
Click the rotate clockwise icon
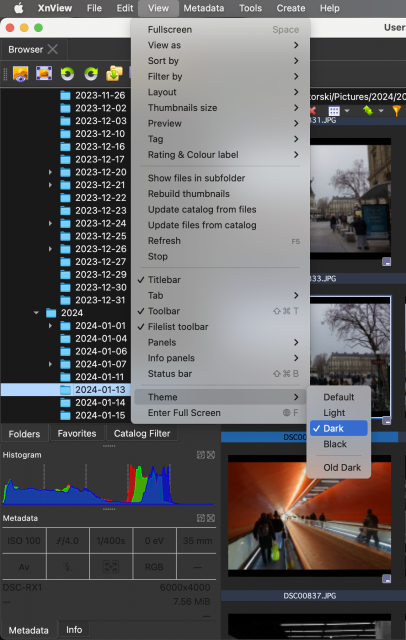[x=91, y=73]
